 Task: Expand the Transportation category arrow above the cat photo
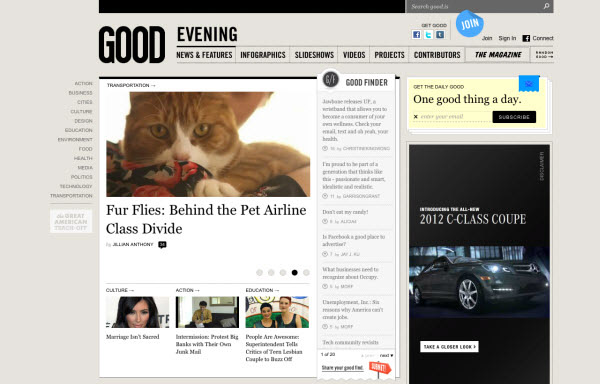[153, 85]
